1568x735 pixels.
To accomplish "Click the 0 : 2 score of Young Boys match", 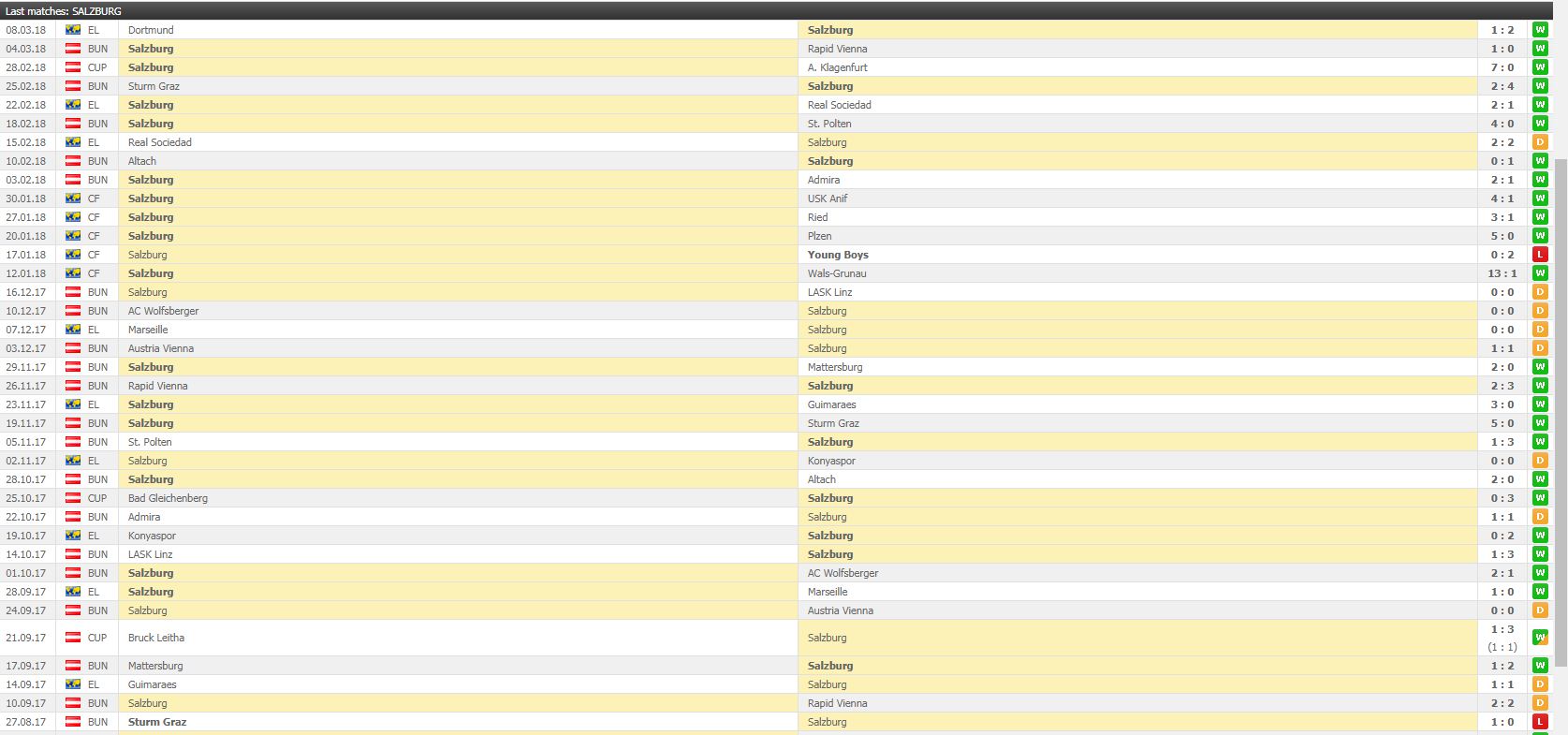I will [1502, 255].
